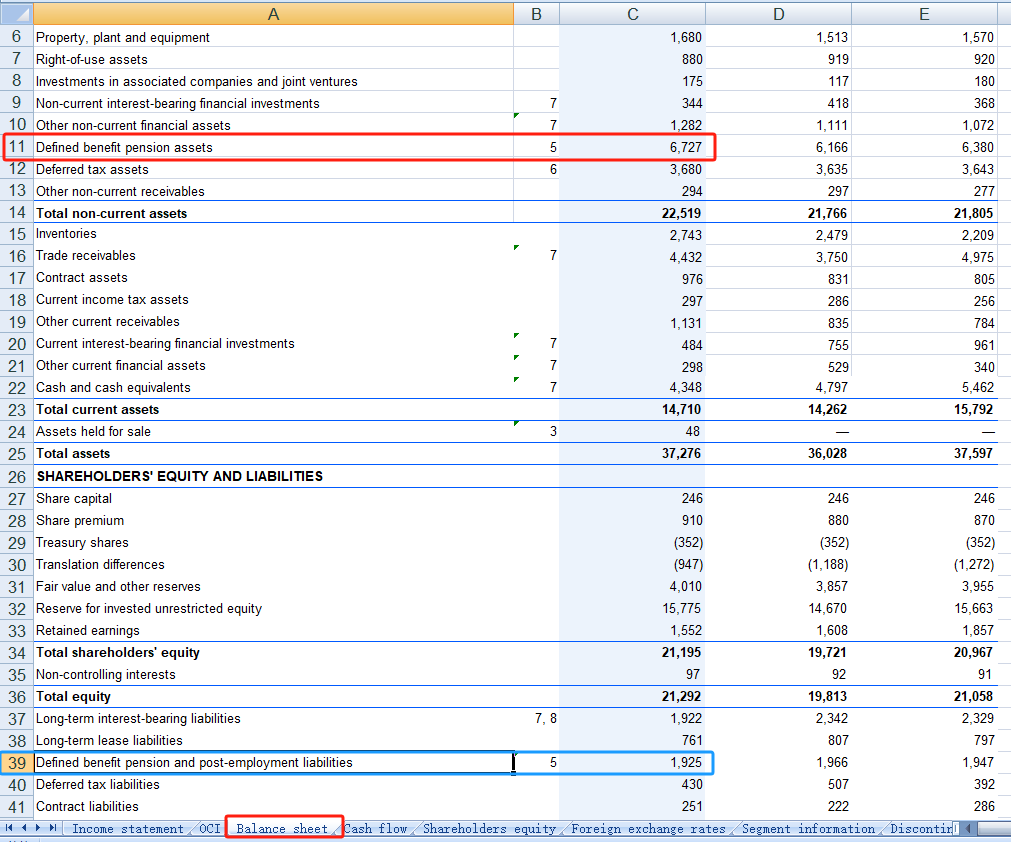Click cell 'Right-of-use assets'
The width and height of the screenshot is (1011, 842).
click(273, 59)
